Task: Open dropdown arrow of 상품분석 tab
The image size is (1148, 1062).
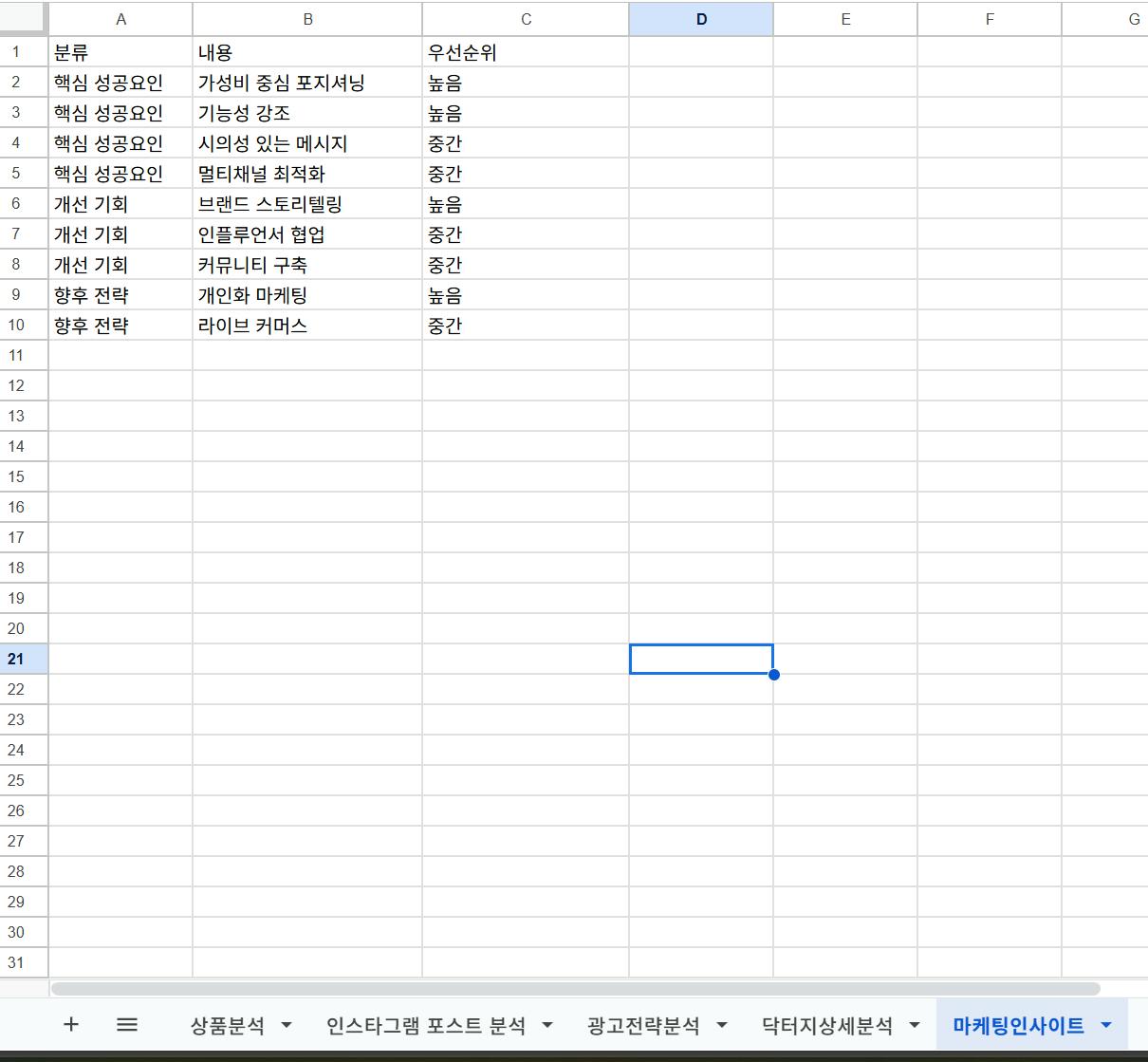Action: coord(287,1025)
